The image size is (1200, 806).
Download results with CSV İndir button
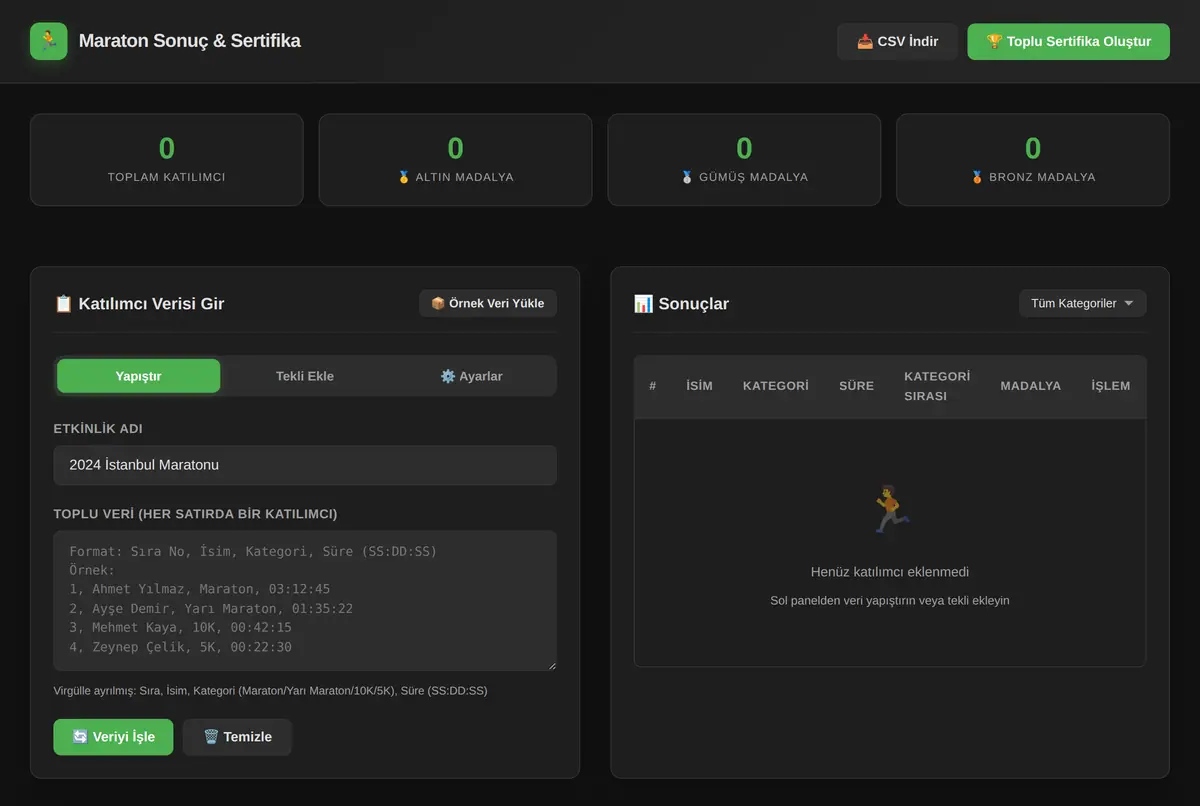coord(897,42)
